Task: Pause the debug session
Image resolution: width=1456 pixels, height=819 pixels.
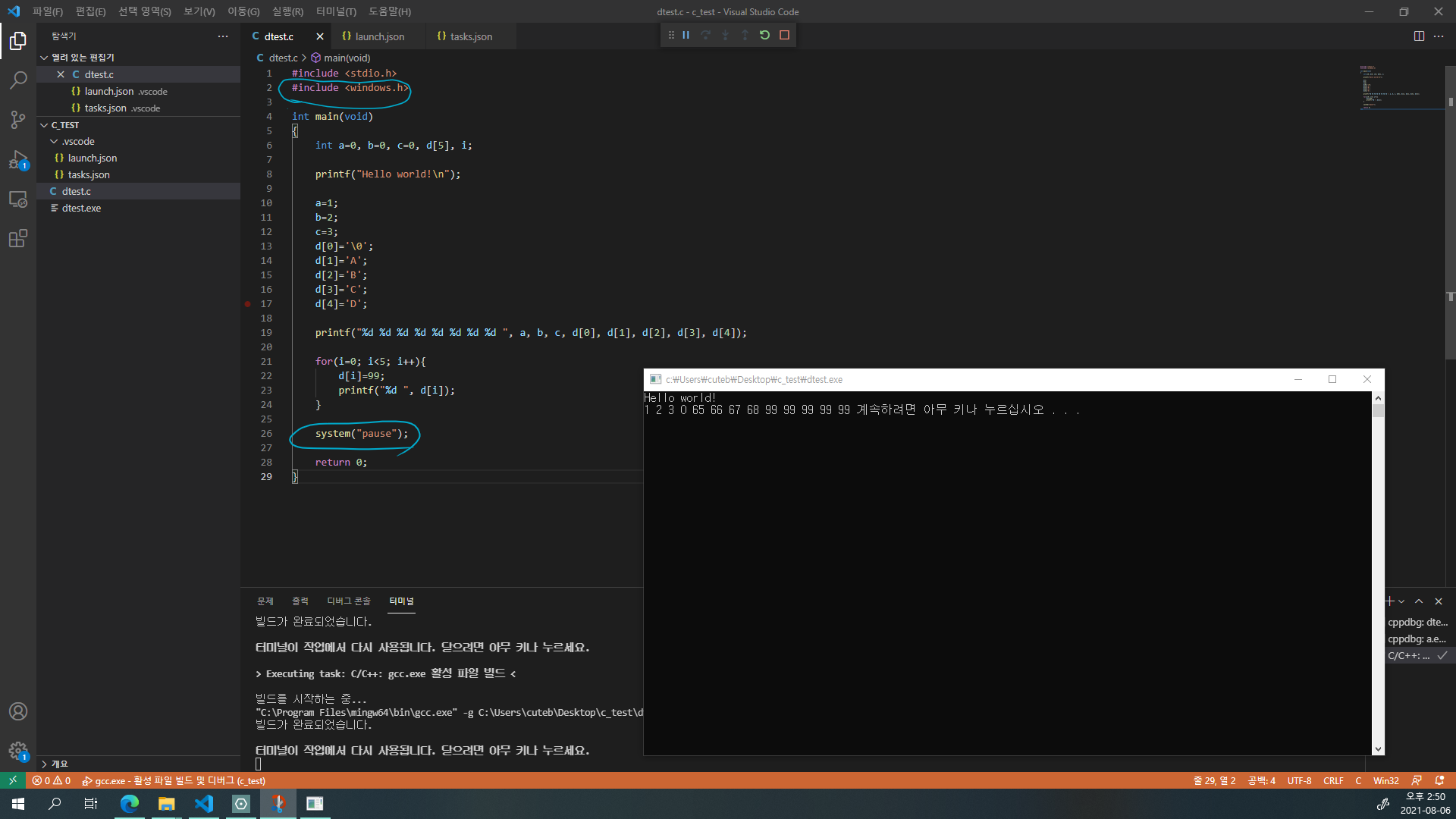Action: [686, 35]
